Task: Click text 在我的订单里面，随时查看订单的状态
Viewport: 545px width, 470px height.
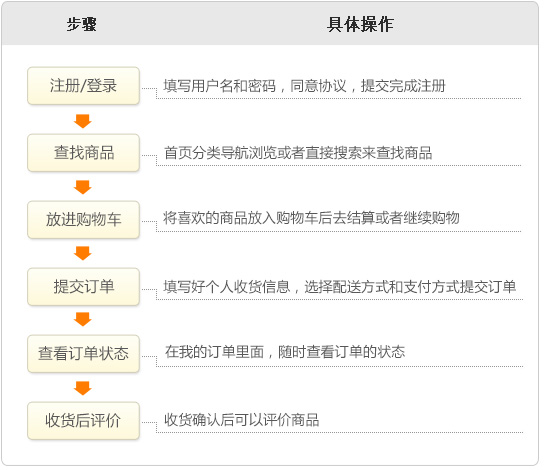Action: coord(285,352)
